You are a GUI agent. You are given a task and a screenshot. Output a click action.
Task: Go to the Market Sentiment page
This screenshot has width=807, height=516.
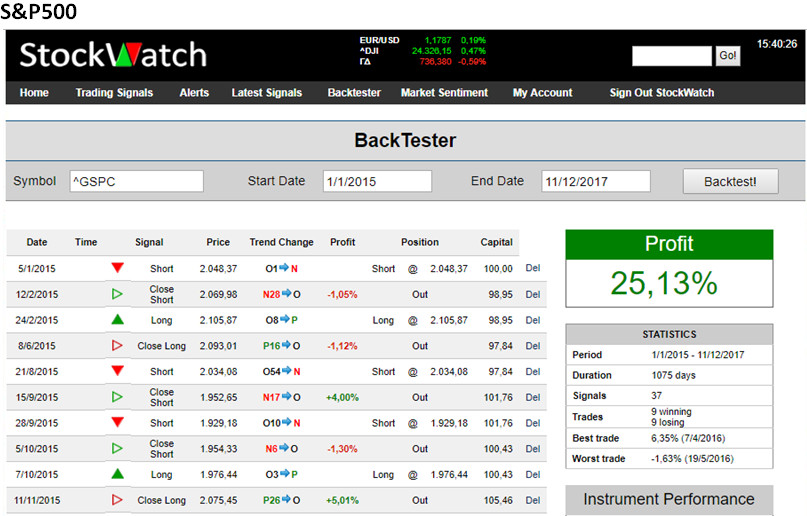(444, 93)
